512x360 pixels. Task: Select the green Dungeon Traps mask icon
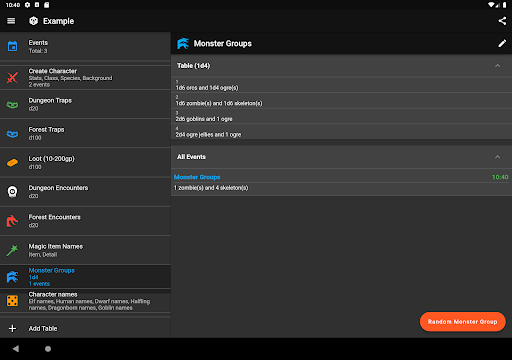click(x=13, y=105)
